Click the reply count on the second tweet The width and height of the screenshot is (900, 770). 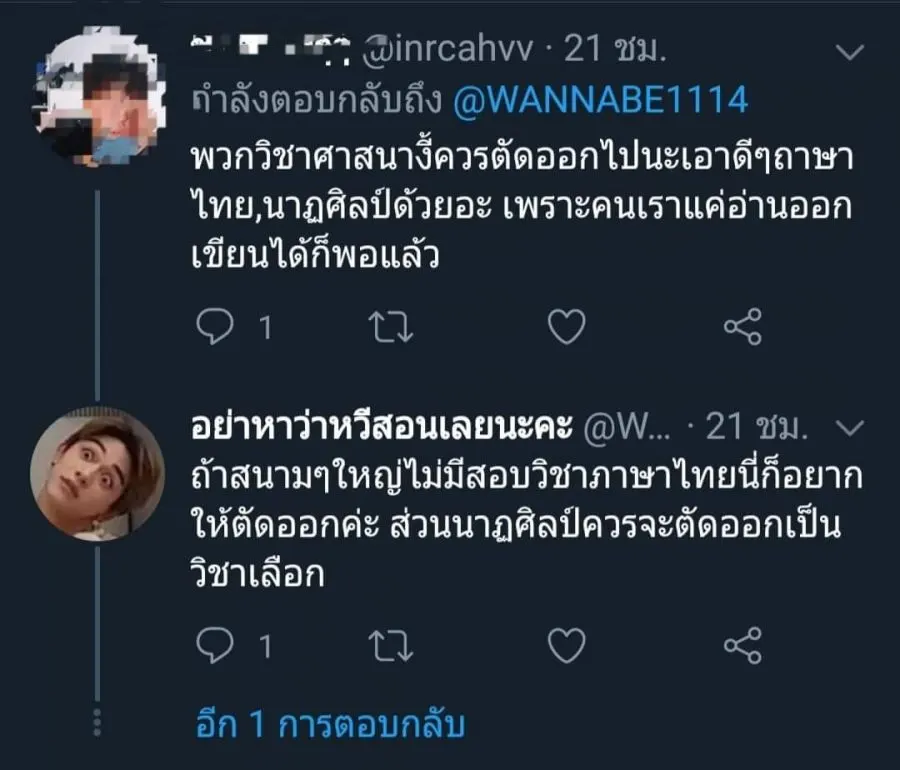click(x=265, y=648)
